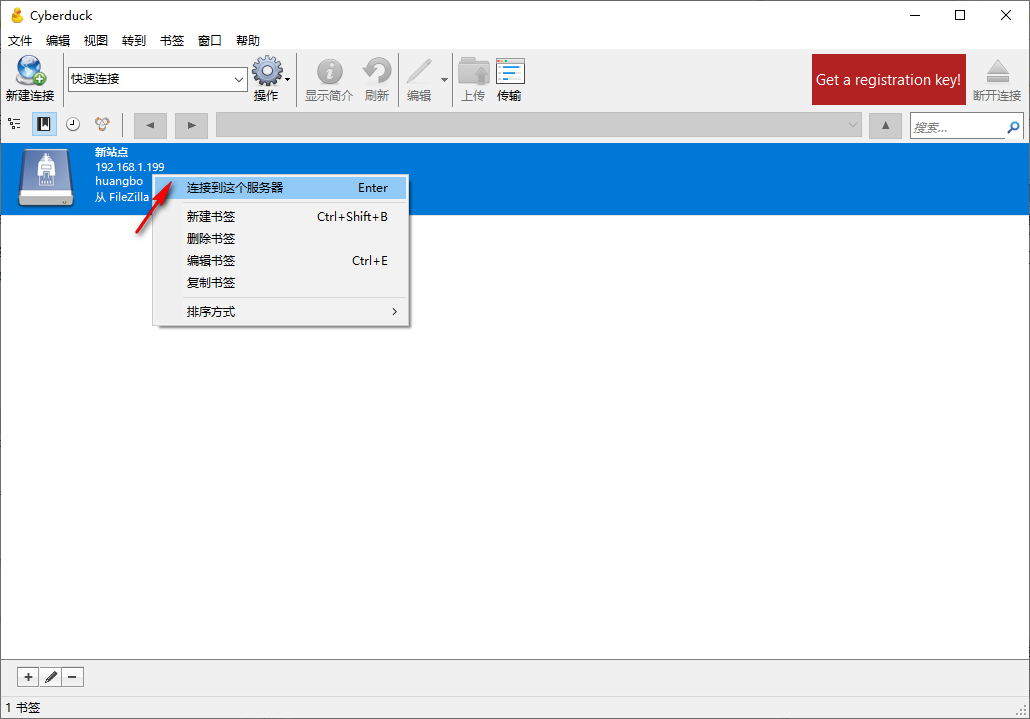
Task: Open the Edit (编辑) menu in menu bar
Action: coord(58,41)
